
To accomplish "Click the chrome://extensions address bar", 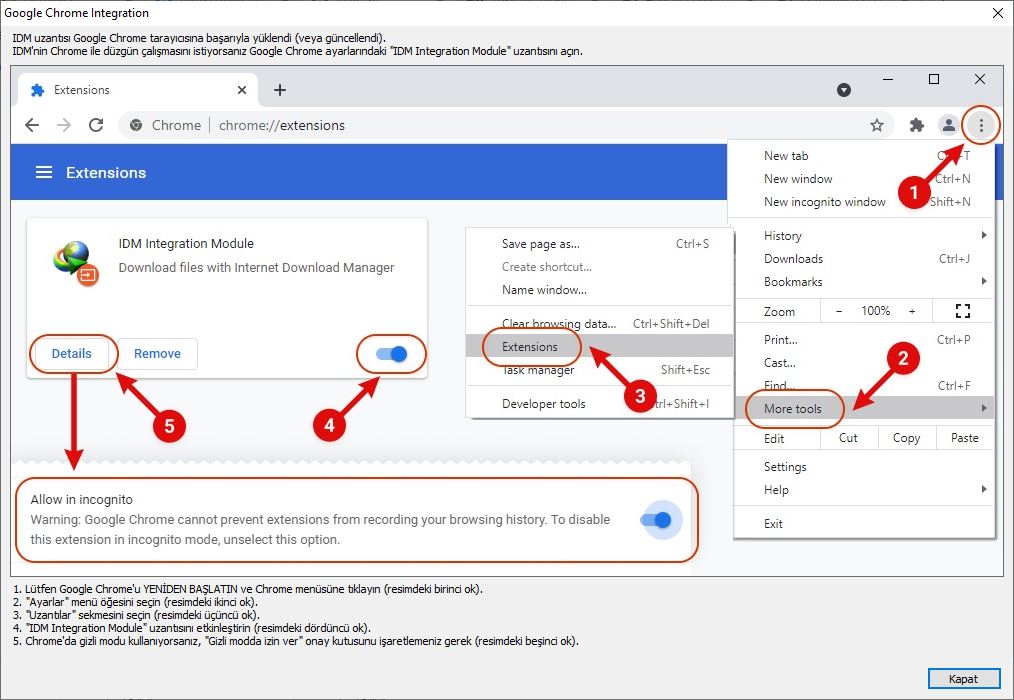I will tap(504, 126).
